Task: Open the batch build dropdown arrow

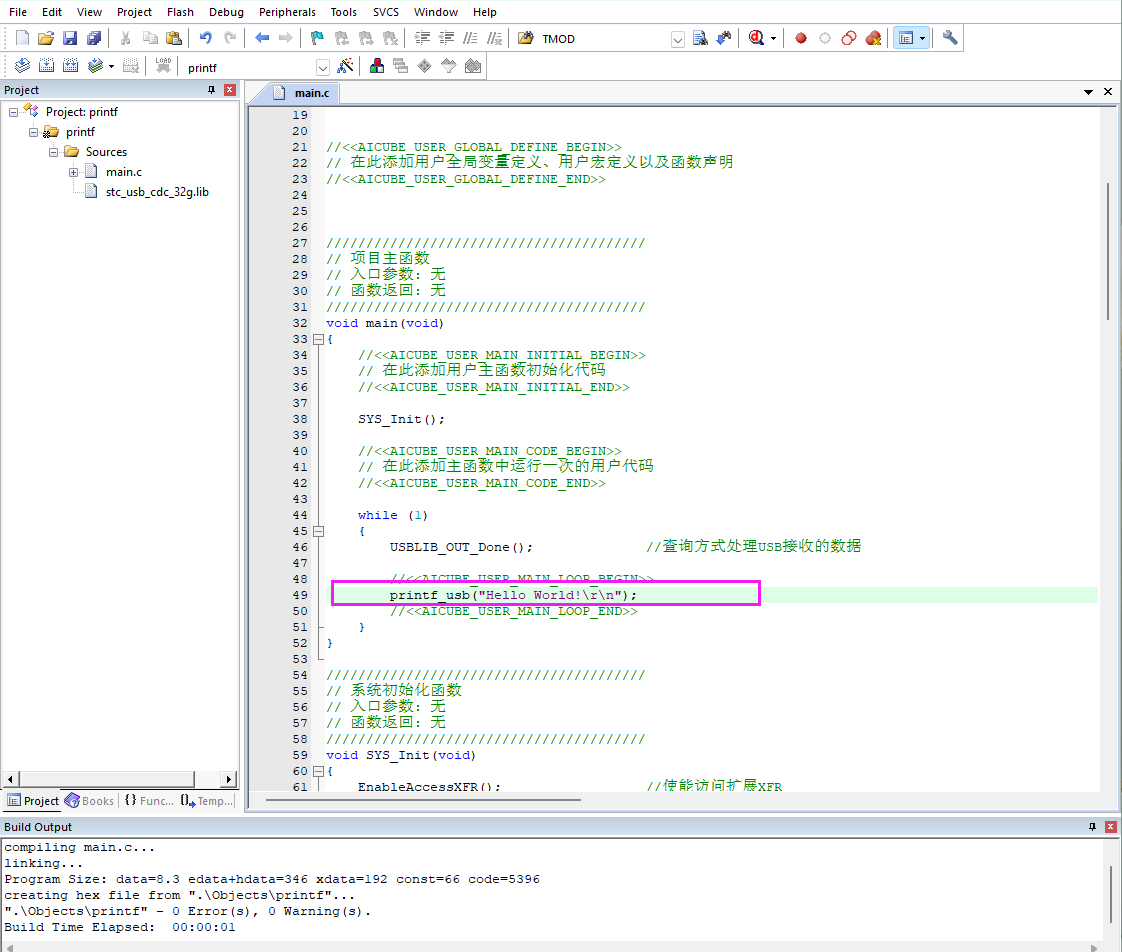Action: click(x=112, y=67)
